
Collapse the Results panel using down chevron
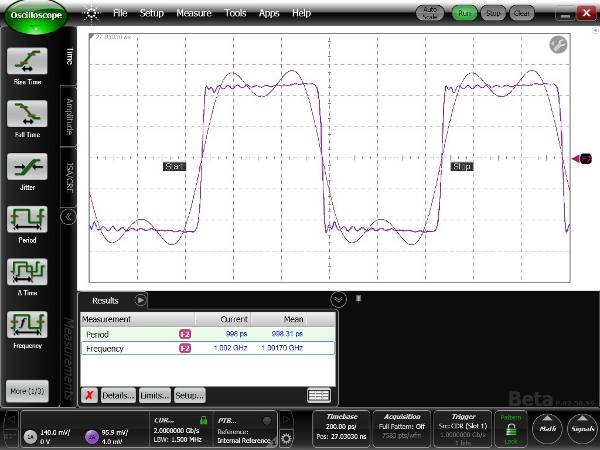339,299
